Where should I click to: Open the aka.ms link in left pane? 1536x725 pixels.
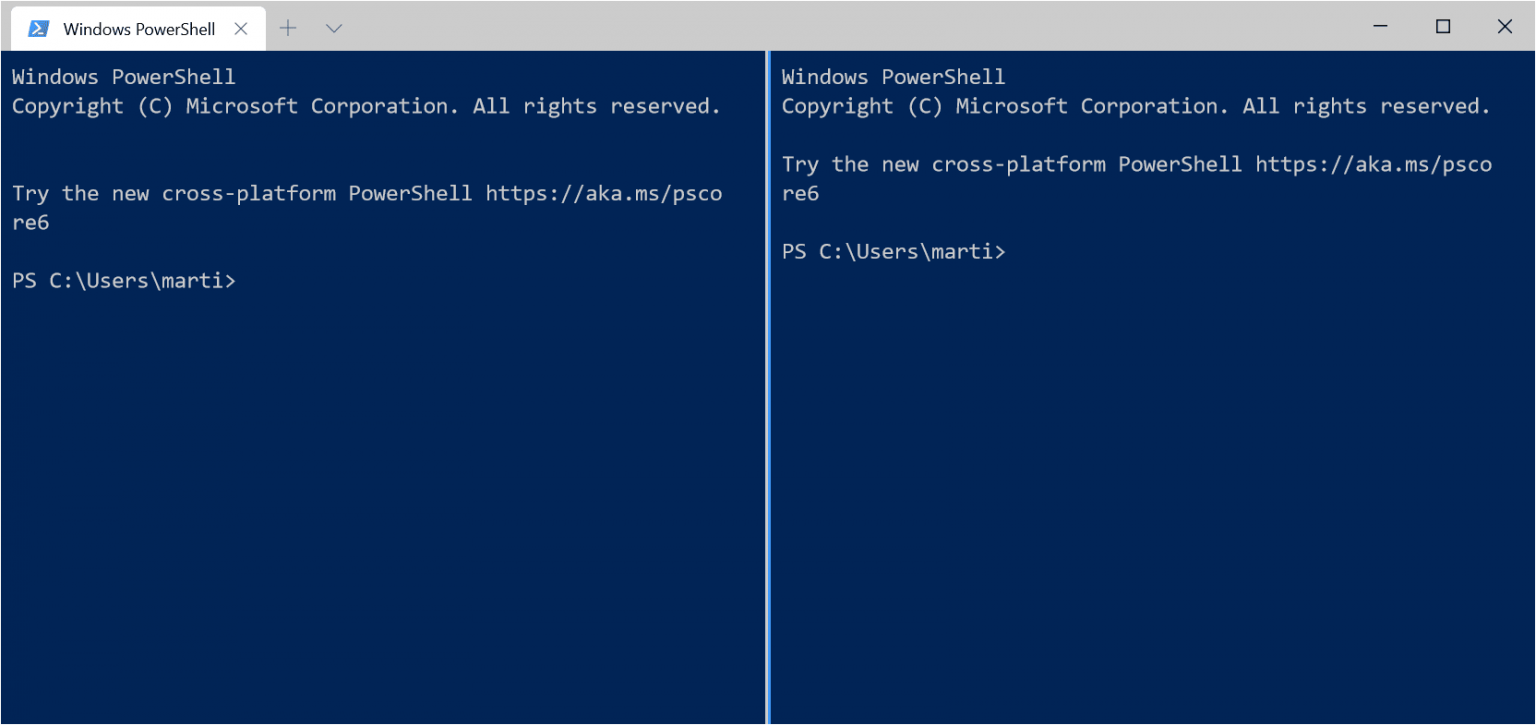(x=603, y=193)
